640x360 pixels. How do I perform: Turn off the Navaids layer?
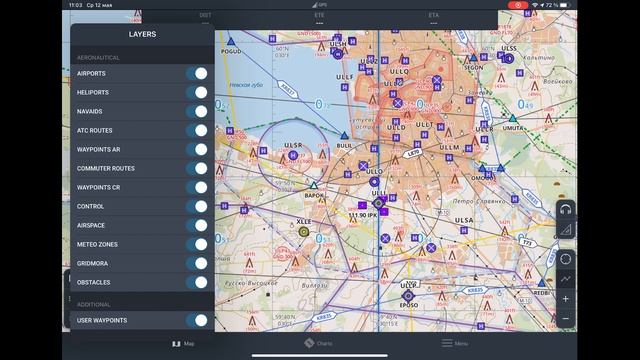(197, 111)
